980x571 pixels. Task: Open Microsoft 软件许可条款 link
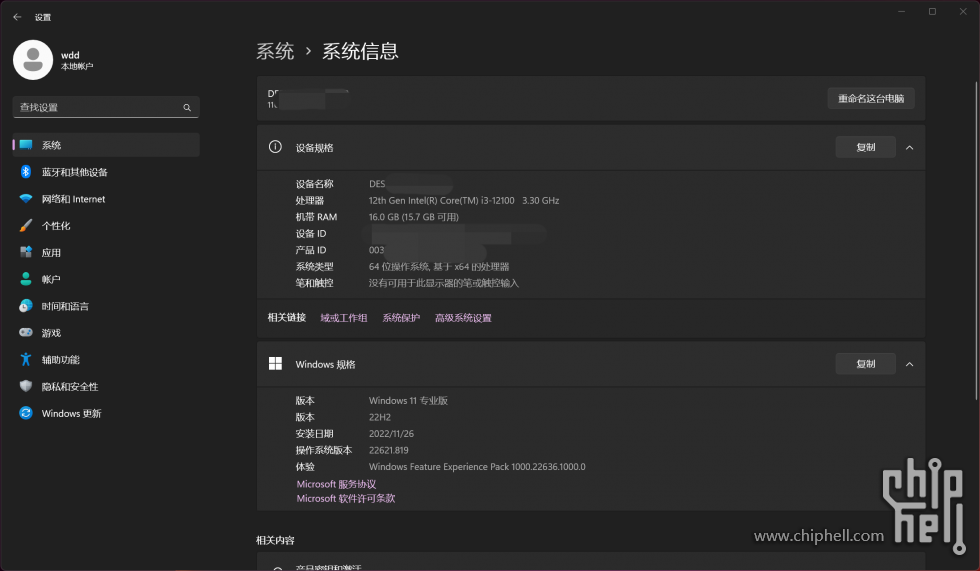346,499
